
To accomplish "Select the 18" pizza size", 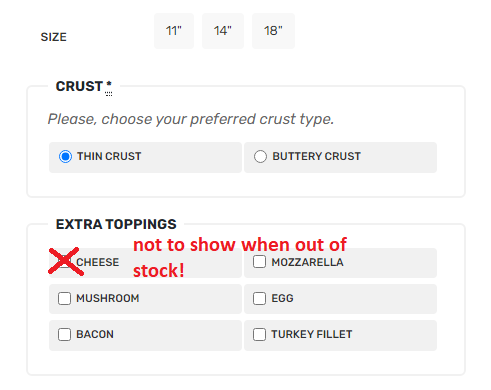I will [273, 31].
